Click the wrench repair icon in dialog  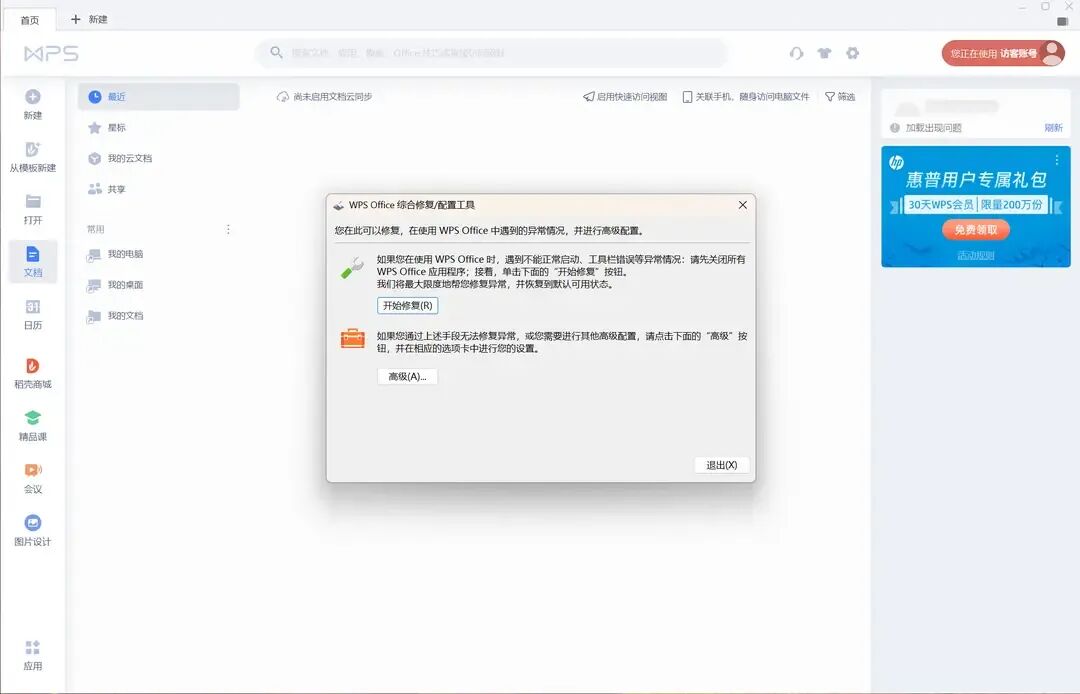click(353, 268)
